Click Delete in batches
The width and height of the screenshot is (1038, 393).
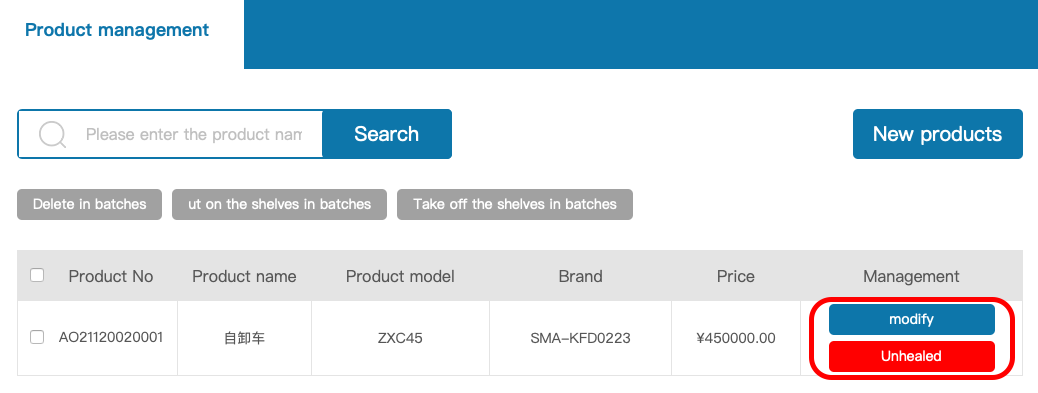89,204
